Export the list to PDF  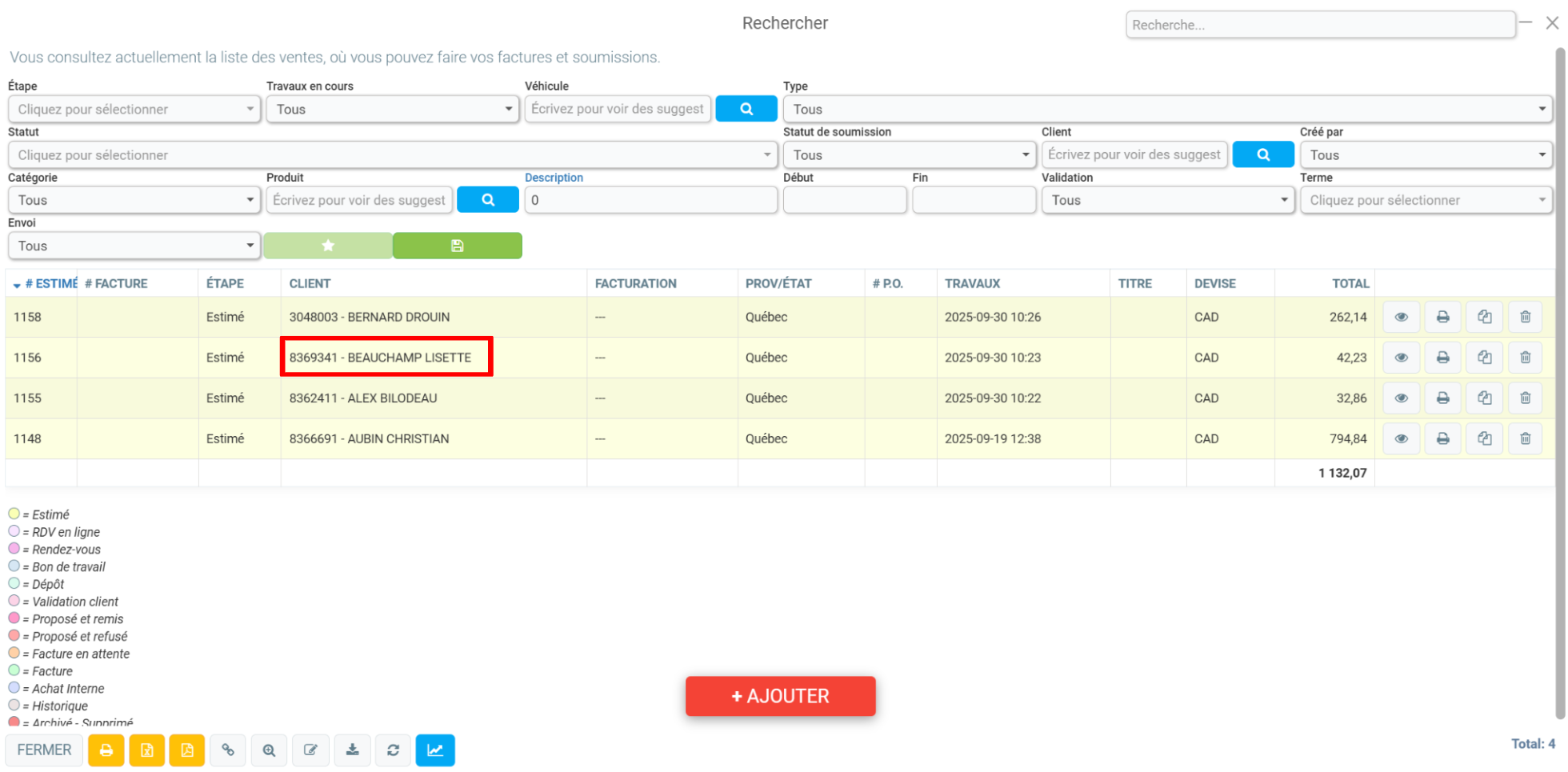pyautogui.click(x=186, y=750)
